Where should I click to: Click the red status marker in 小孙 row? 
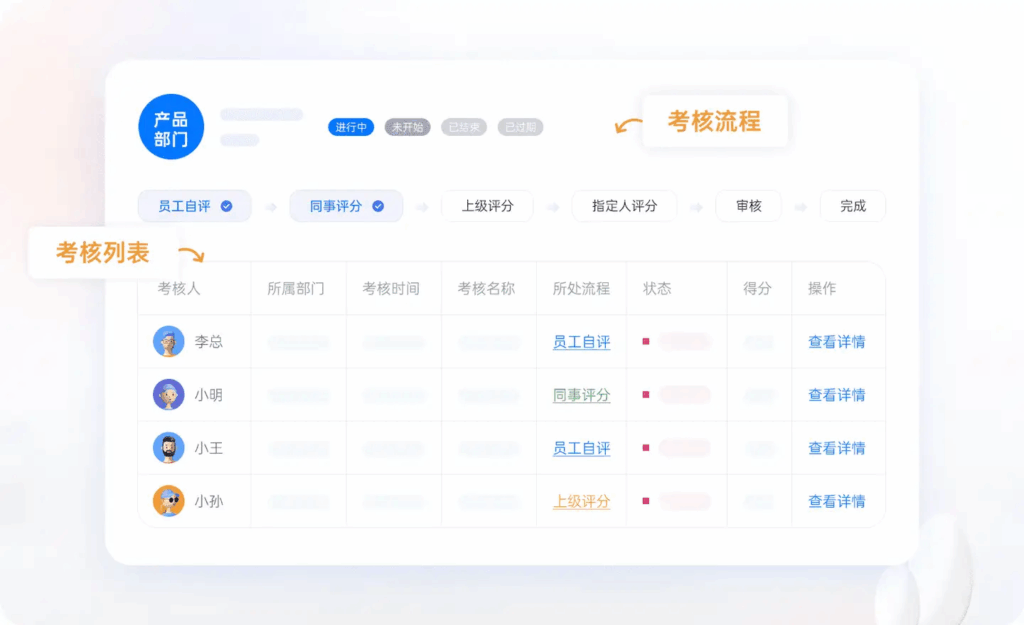[646, 501]
